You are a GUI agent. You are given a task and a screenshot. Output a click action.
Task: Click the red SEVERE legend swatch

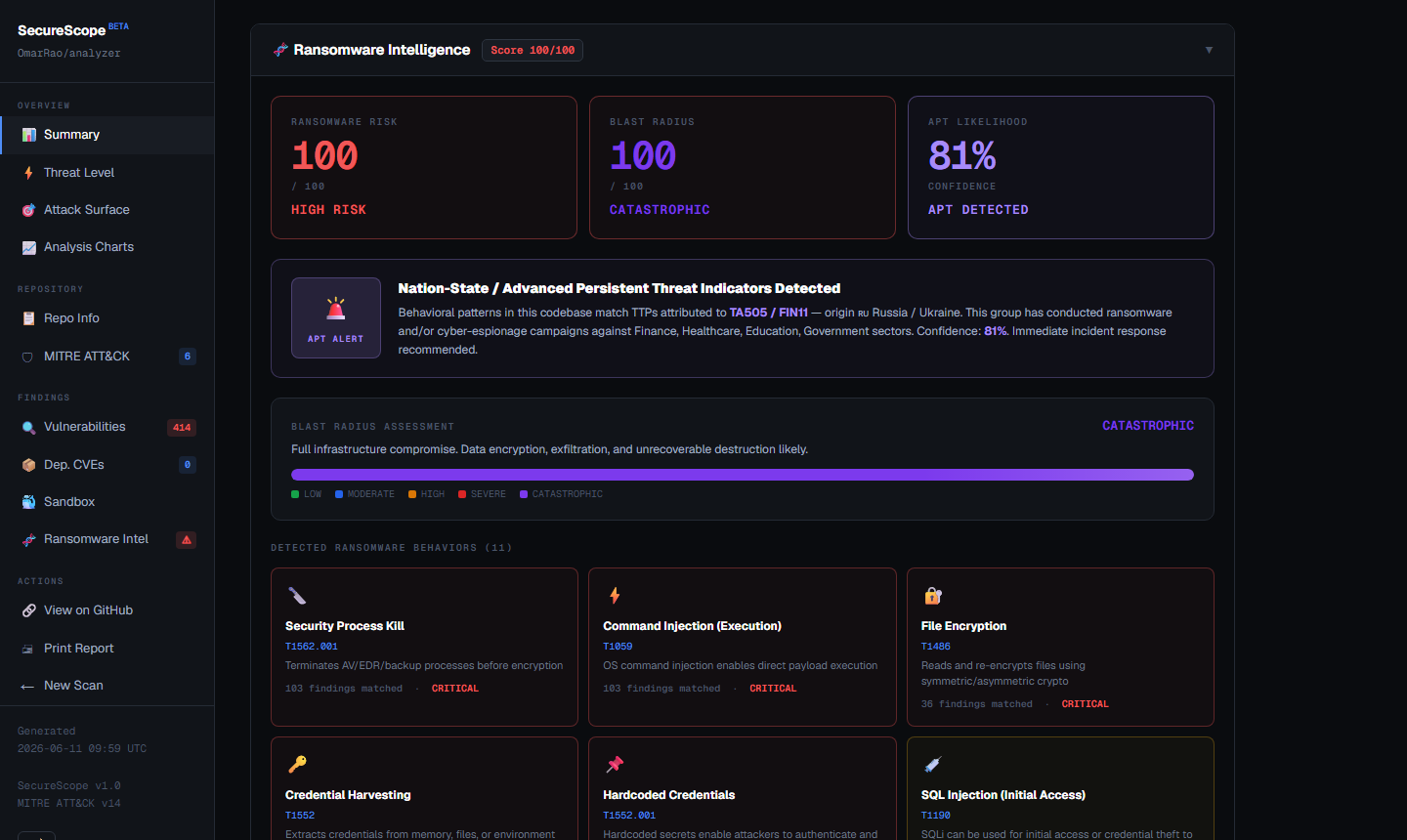[462, 494]
